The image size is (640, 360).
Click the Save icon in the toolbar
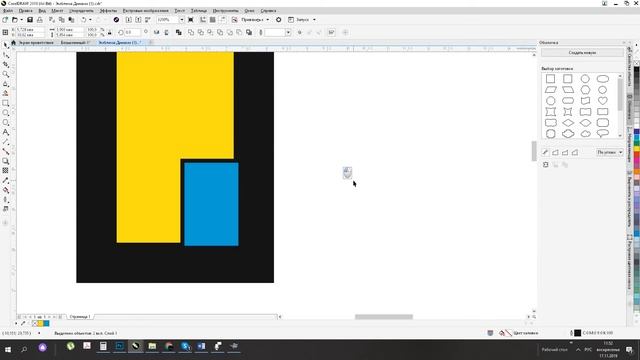[x=30, y=20]
